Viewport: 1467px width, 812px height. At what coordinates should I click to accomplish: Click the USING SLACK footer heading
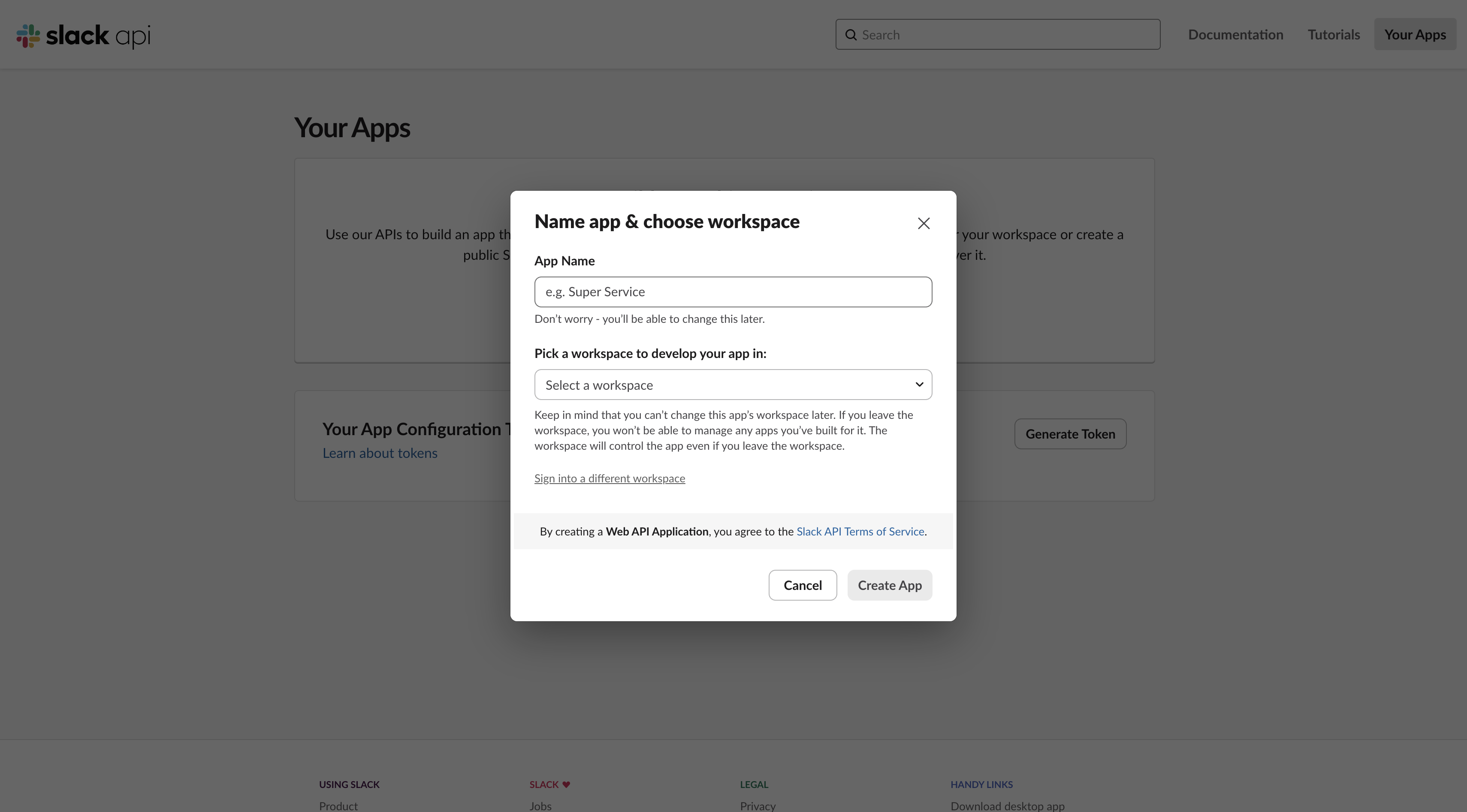click(x=349, y=785)
